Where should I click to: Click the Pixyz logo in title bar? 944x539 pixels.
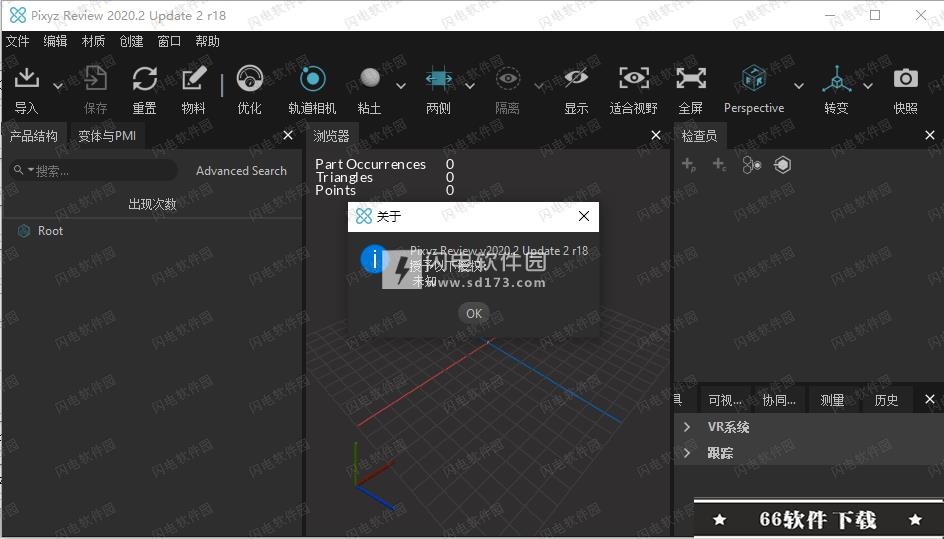(18, 15)
